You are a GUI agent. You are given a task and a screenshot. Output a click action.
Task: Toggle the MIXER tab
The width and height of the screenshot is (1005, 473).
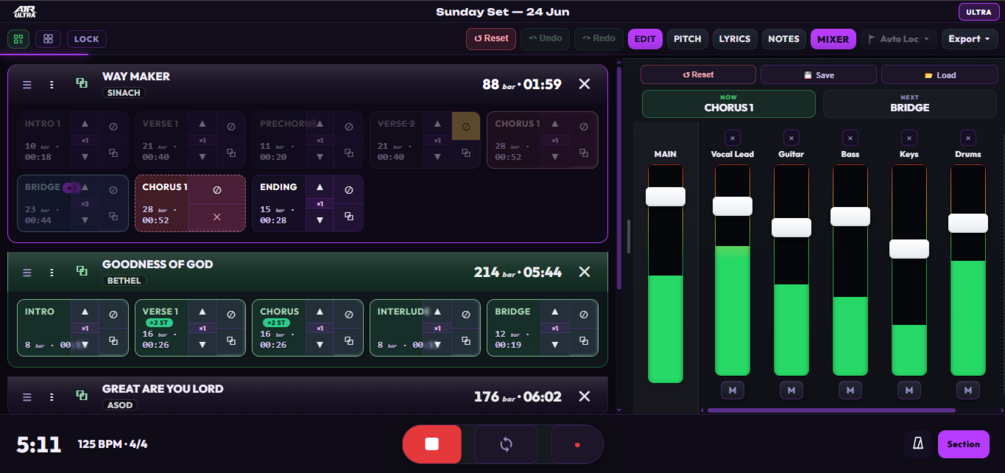[x=833, y=39]
